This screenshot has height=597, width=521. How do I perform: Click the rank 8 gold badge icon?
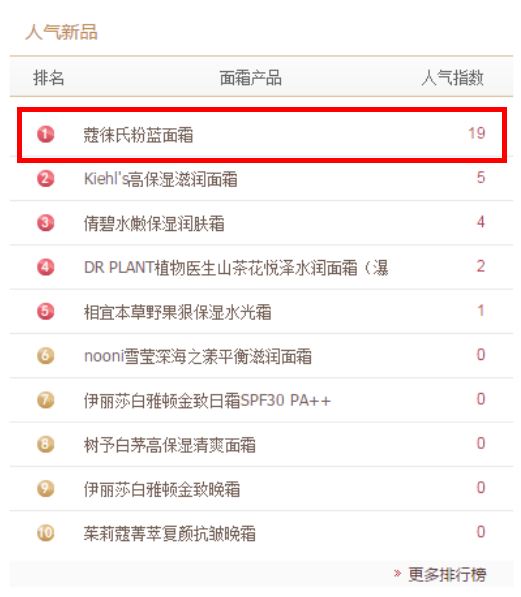pos(45,444)
